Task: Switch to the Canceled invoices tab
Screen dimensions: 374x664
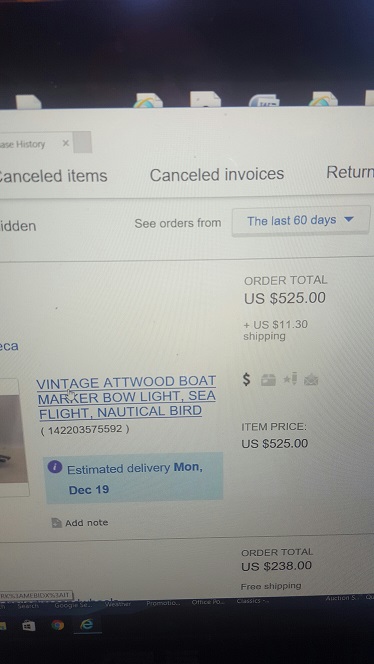Action: coord(216,174)
